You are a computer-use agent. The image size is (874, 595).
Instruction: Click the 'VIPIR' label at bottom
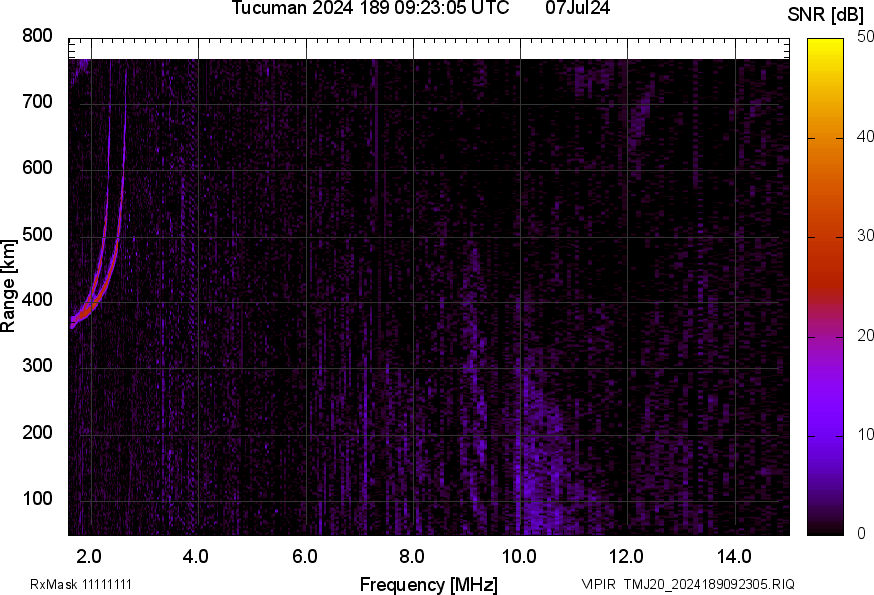(x=599, y=584)
